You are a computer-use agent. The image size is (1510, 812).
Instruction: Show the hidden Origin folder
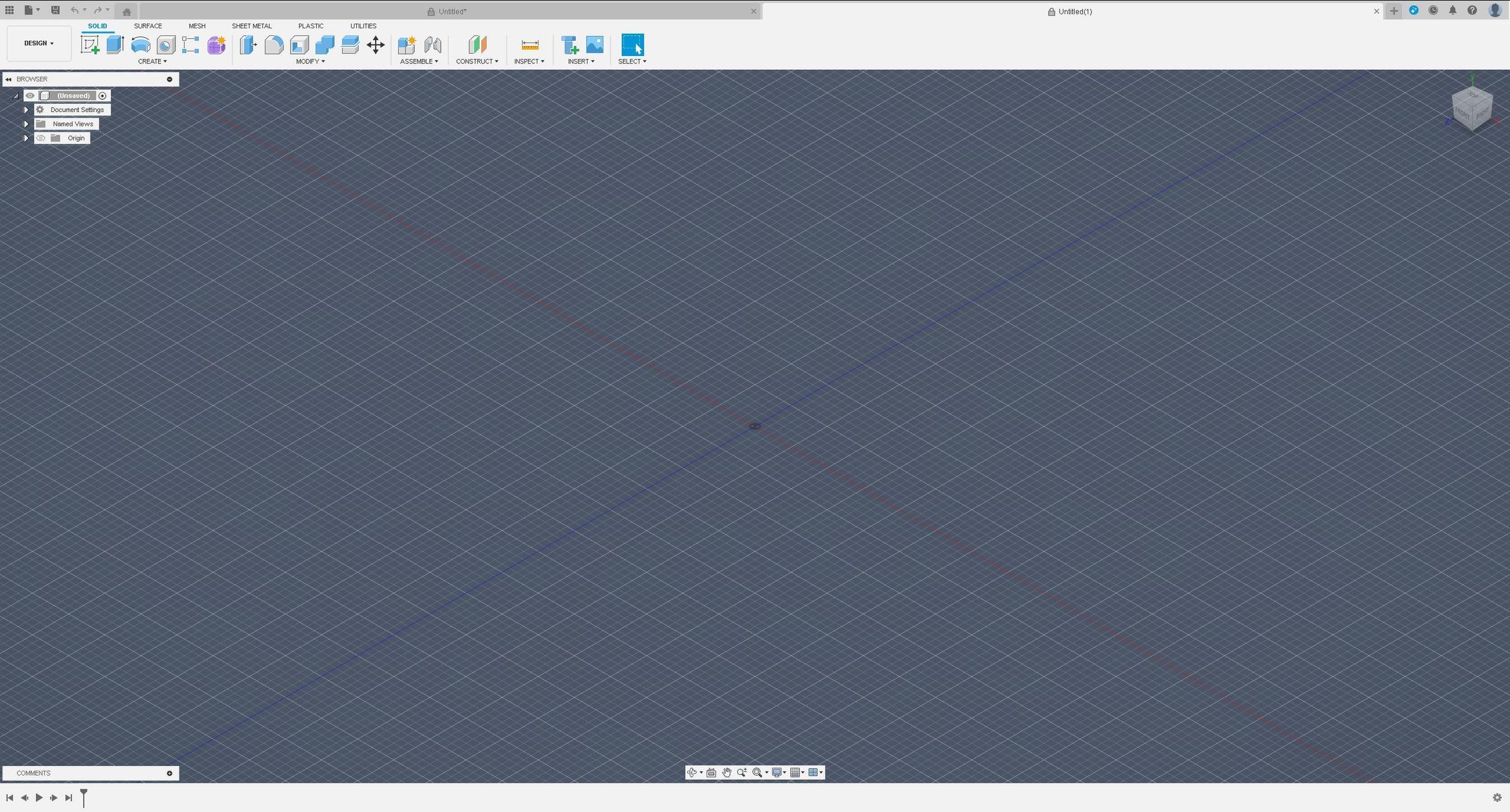tap(40, 138)
